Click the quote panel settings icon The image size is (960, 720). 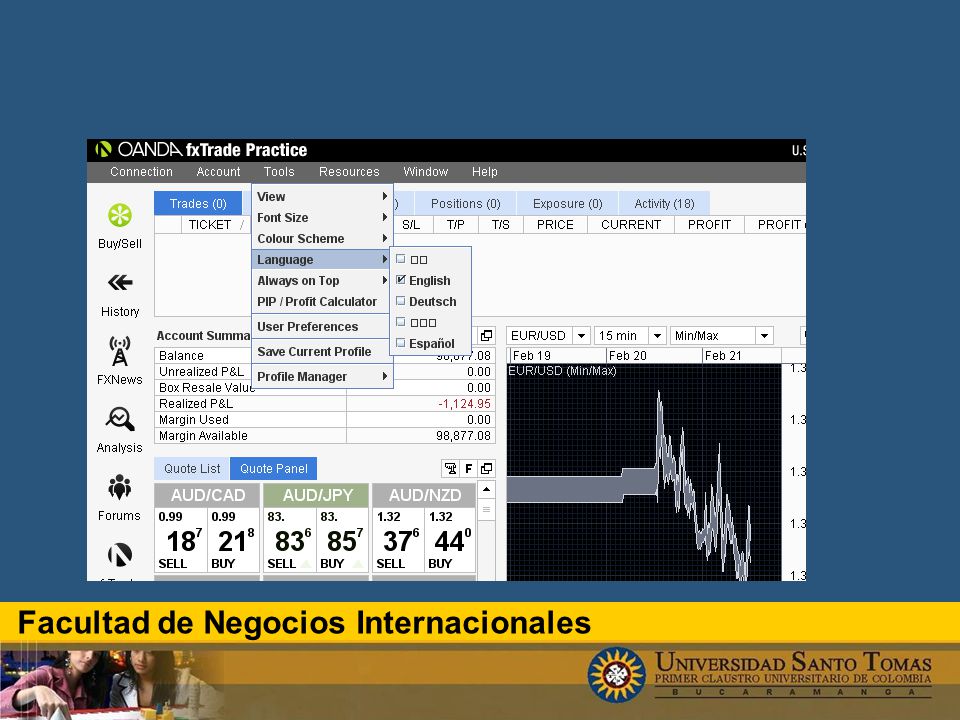pos(451,468)
